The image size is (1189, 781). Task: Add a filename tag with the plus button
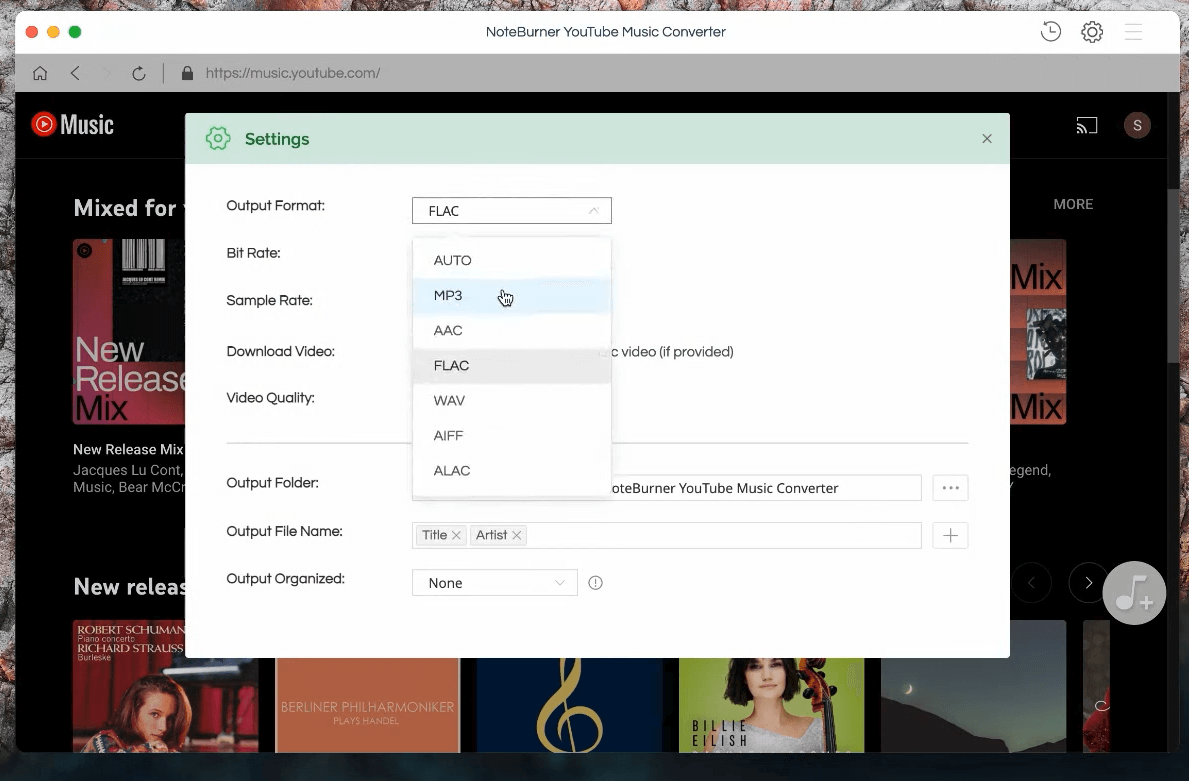(950, 535)
